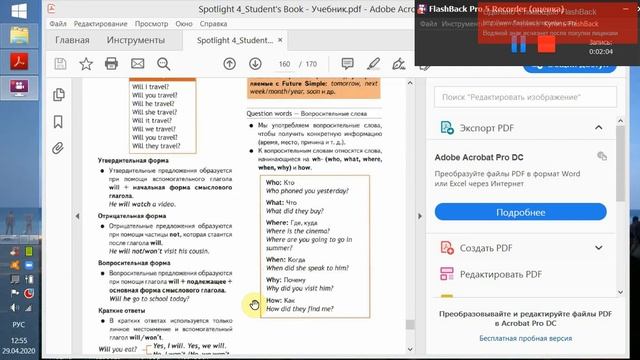
Task: Select the Spotlight 4_Student document tab
Action: (235, 40)
